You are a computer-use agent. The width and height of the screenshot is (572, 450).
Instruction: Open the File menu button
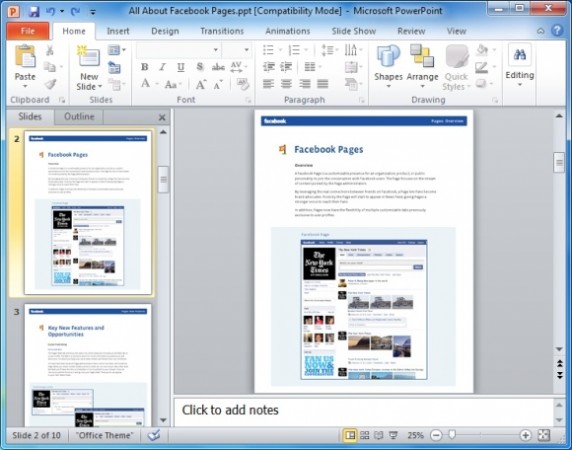pos(28,31)
